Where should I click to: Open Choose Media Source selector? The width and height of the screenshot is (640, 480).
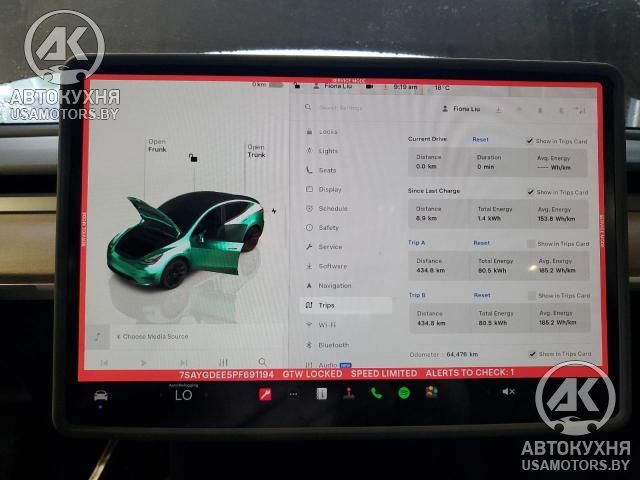[x=152, y=337]
